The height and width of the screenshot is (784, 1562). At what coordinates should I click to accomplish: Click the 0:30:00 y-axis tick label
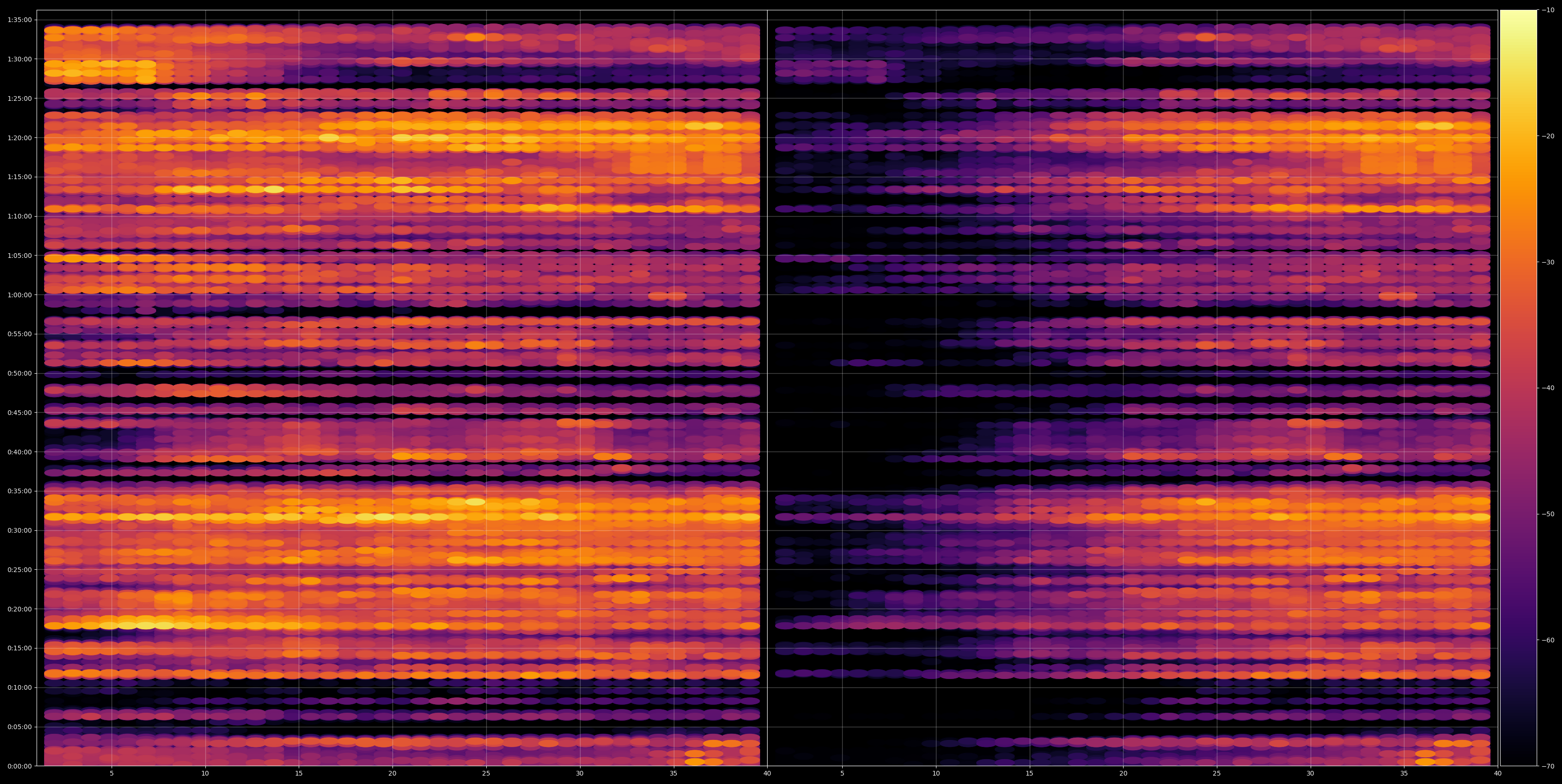click(x=19, y=530)
